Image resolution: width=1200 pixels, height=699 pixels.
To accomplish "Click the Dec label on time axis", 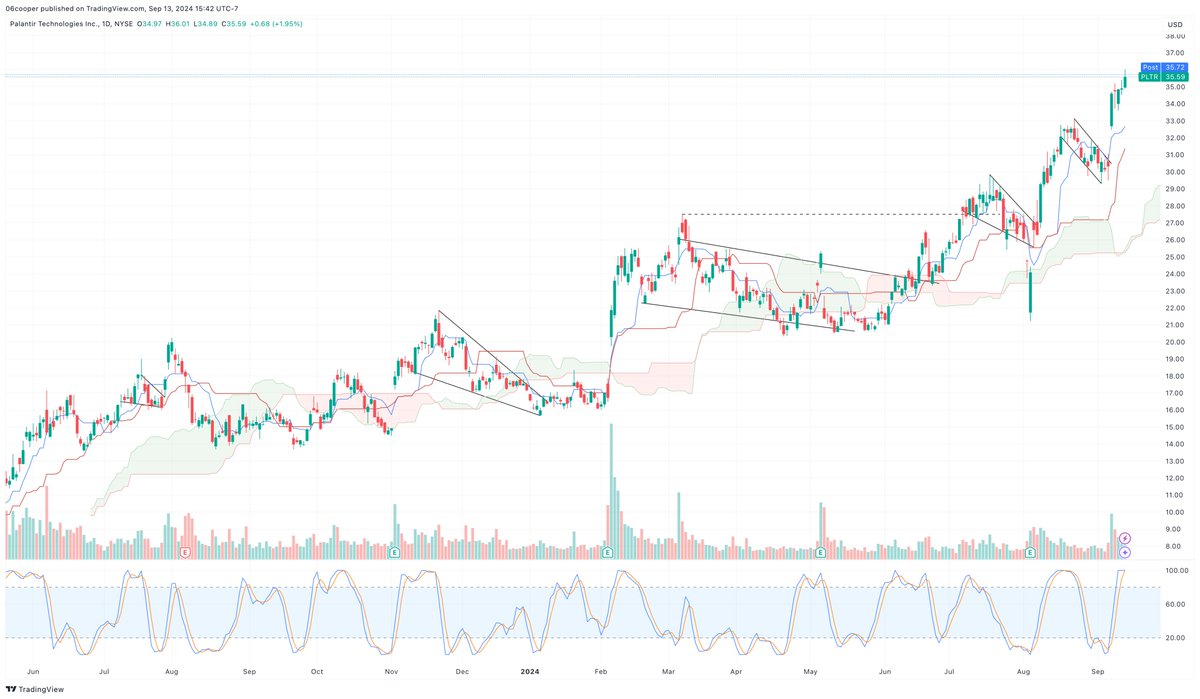I will tap(462, 674).
